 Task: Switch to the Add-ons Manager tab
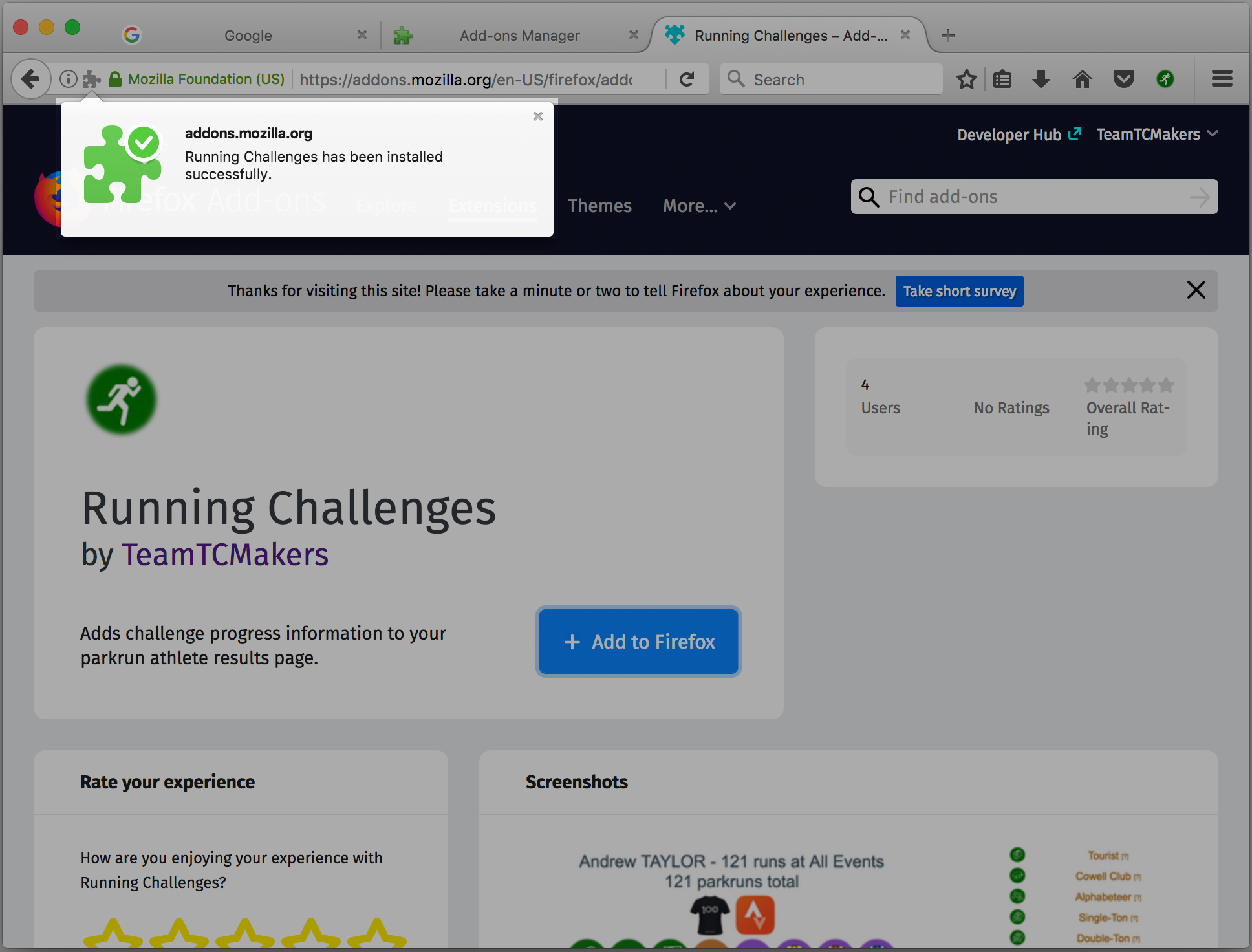(x=519, y=36)
